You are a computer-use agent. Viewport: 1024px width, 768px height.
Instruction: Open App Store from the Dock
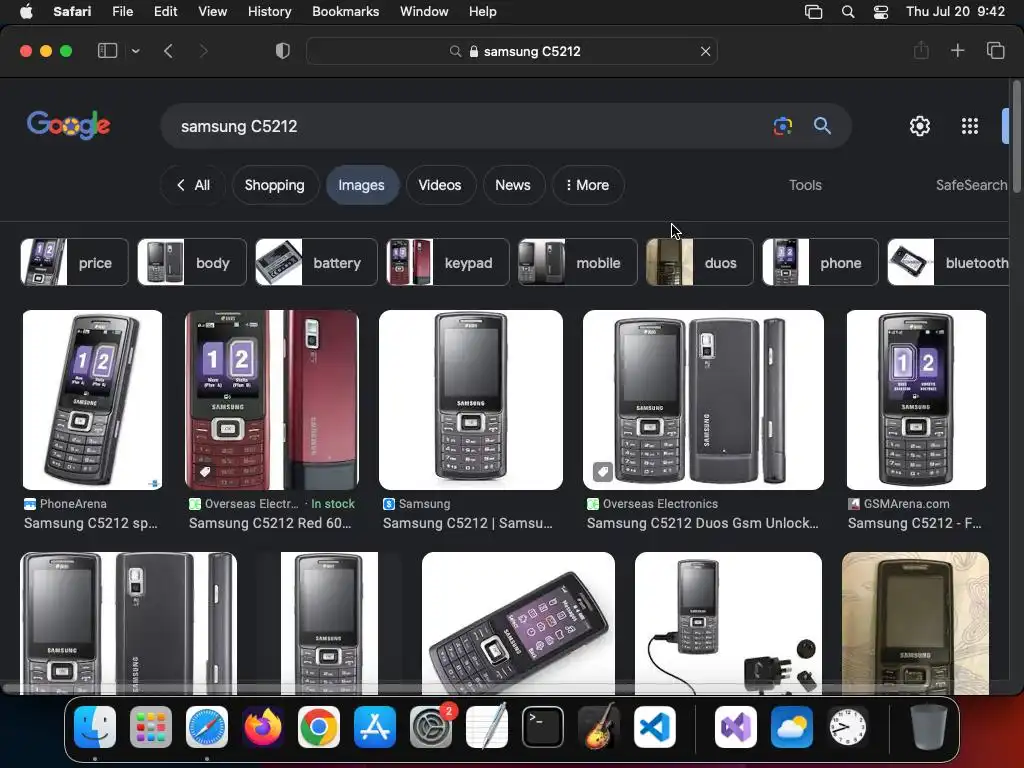(x=375, y=727)
